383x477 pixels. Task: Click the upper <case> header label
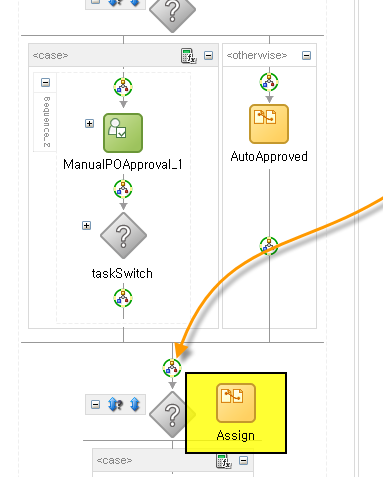coord(50,55)
